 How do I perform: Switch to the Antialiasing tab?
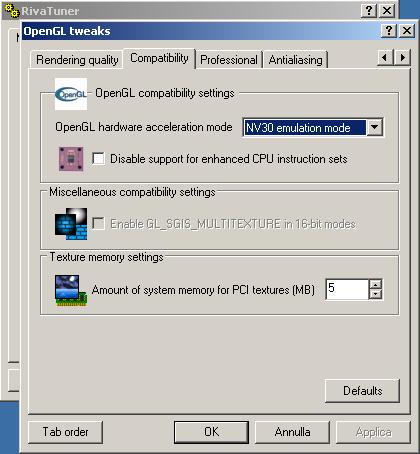[296, 60]
